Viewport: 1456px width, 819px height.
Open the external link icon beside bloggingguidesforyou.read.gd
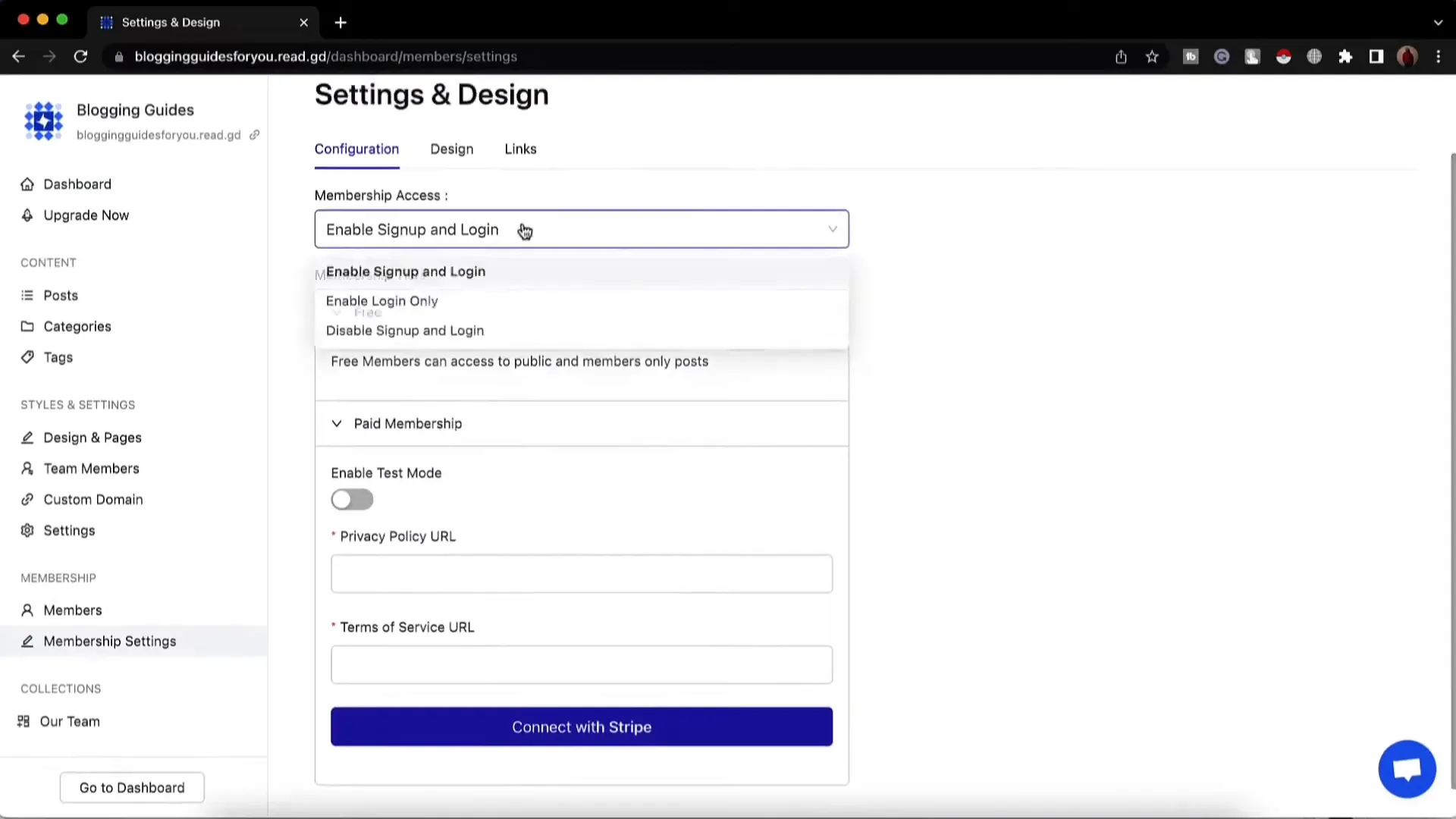pyautogui.click(x=255, y=135)
